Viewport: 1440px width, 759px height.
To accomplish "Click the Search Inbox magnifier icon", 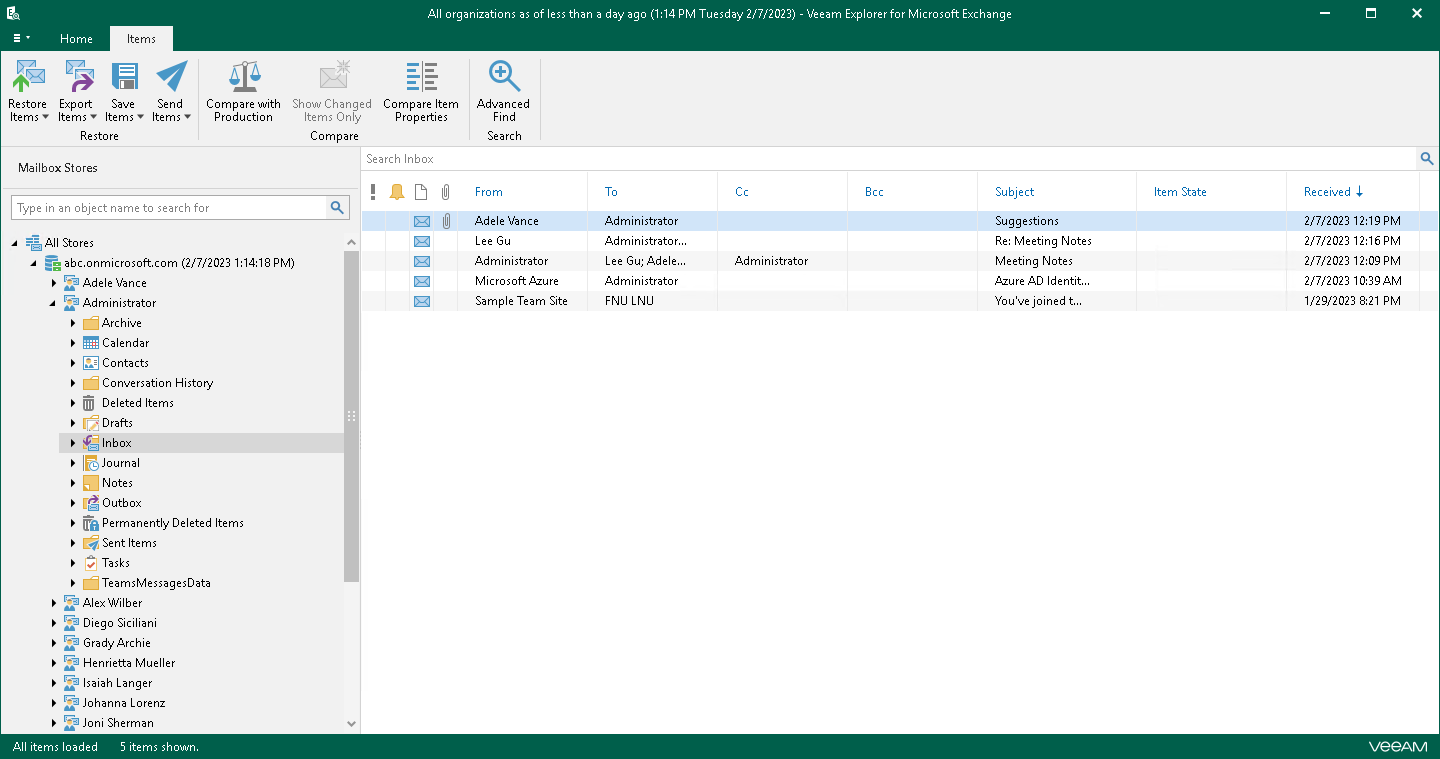I will pos(1427,159).
